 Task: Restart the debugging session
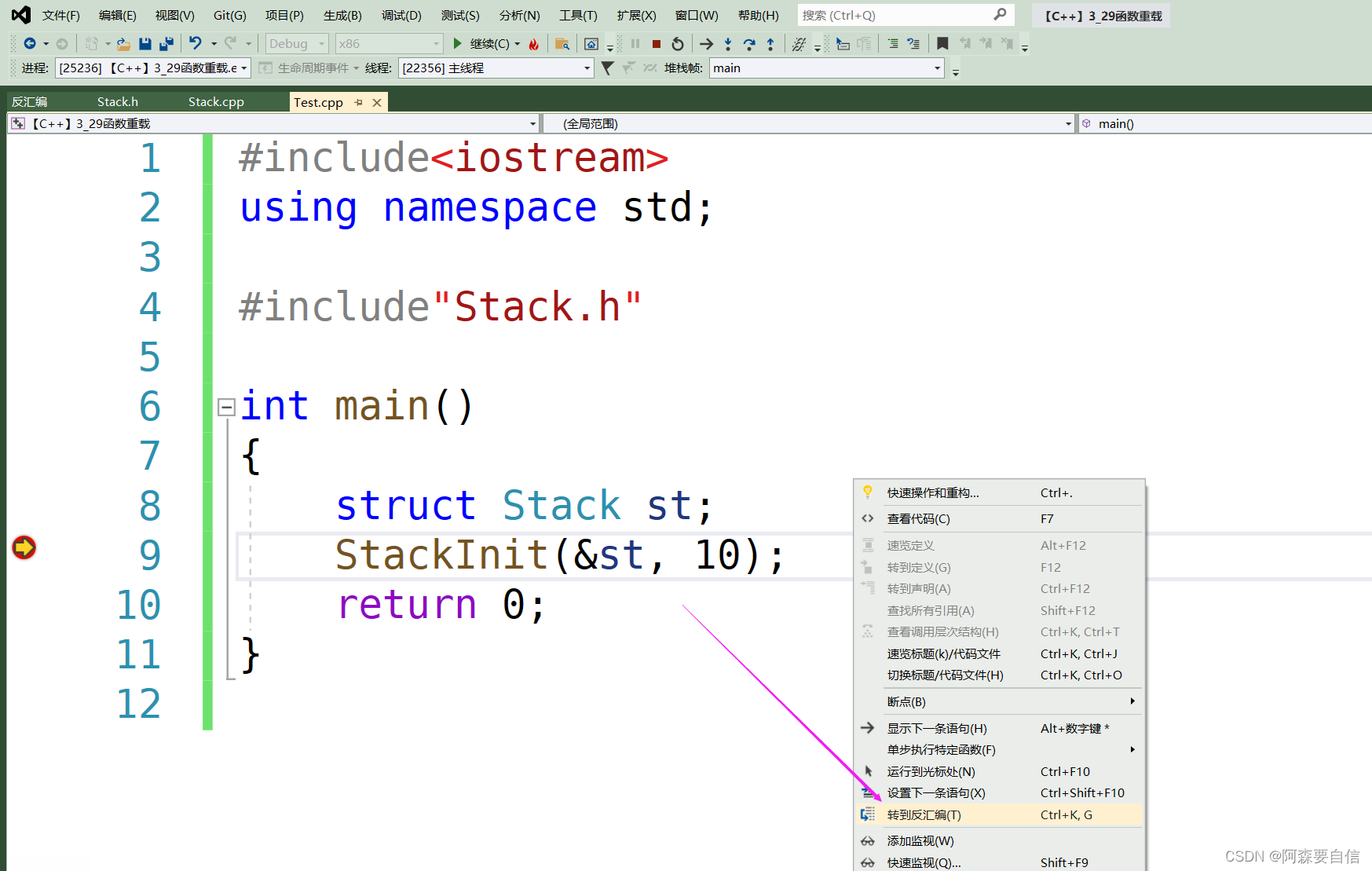pos(678,44)
